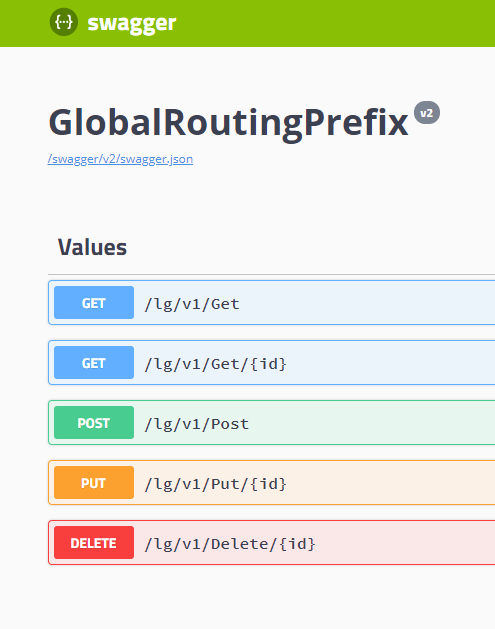495x629 pixels.
Task: Select the /lg/v1/Delete/{id} path text
Action: tap(230, 544)
